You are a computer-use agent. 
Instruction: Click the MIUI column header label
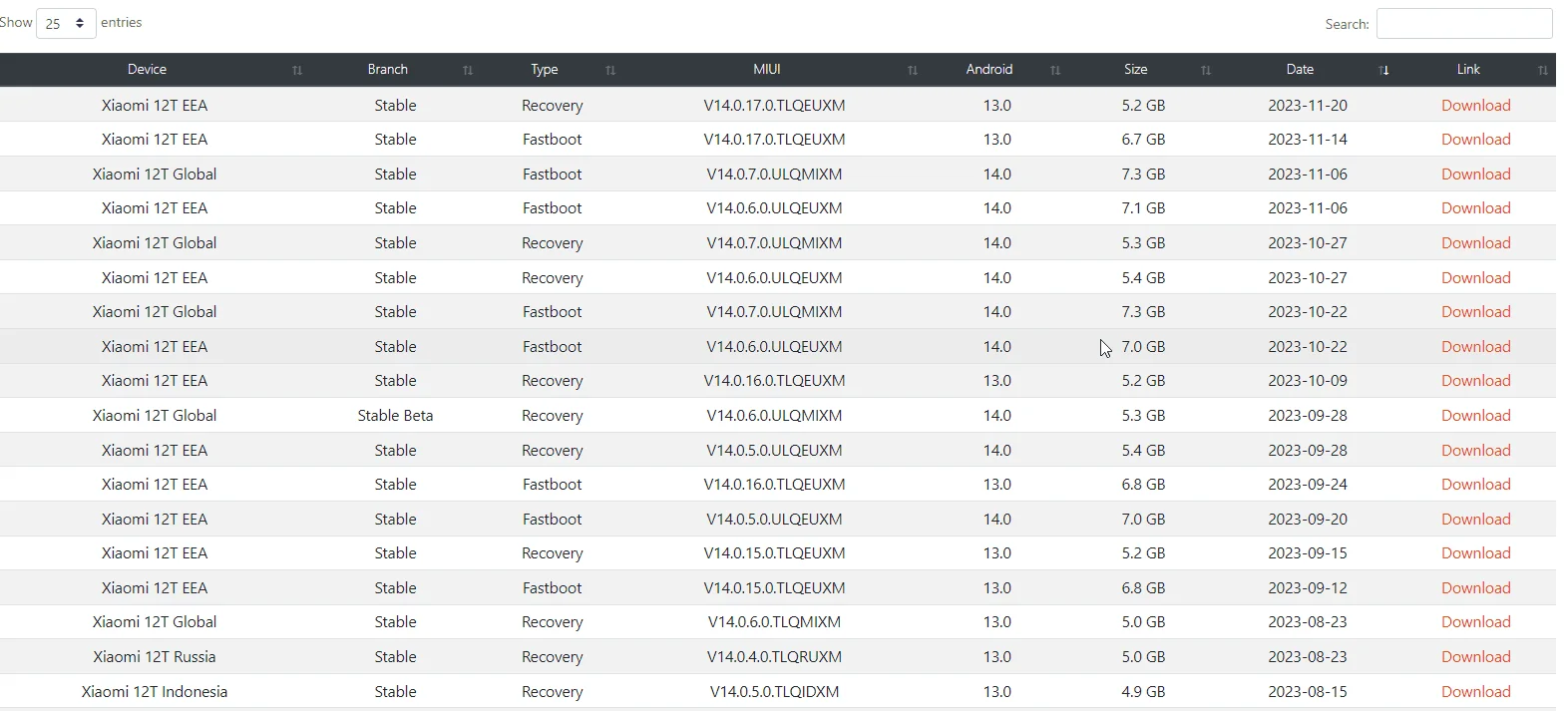[x=767, y=69]
